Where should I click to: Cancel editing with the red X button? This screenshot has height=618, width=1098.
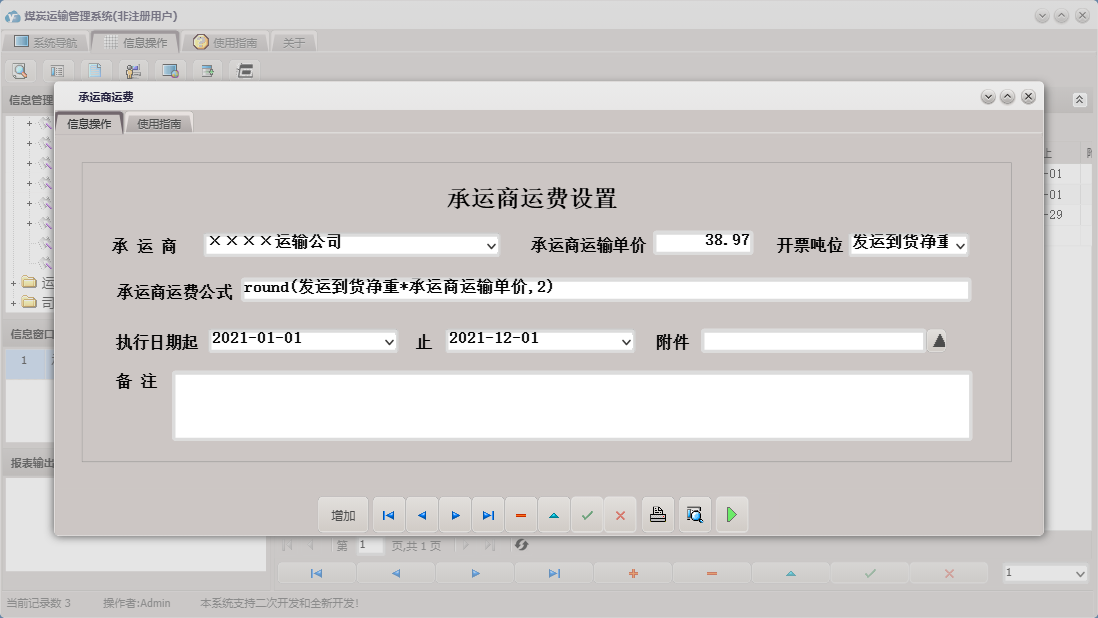(620, 514)
